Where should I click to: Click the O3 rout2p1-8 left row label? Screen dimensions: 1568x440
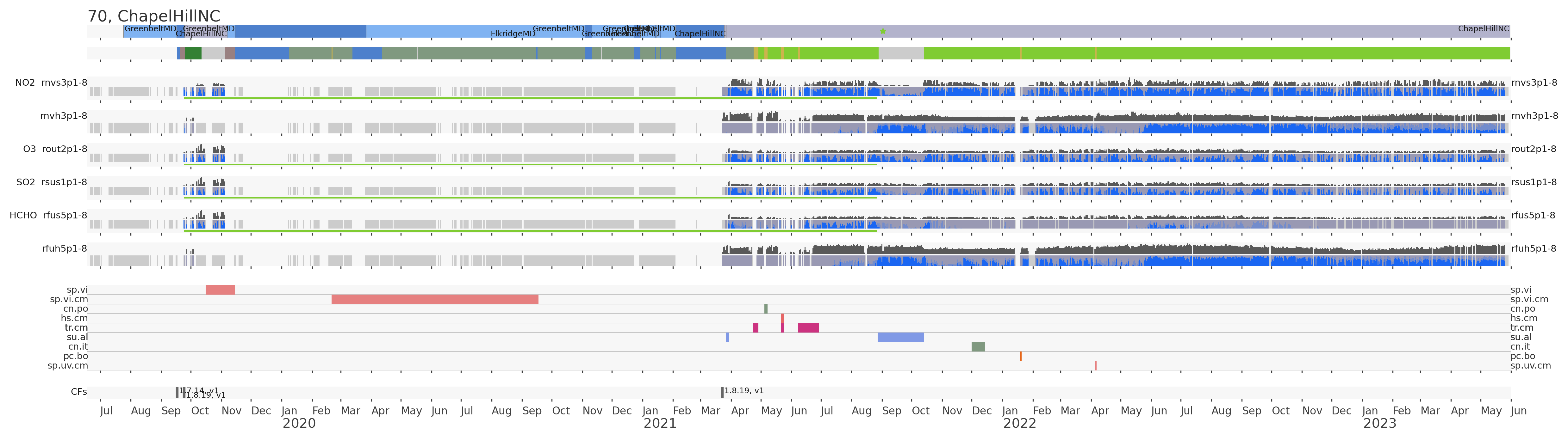[x=55, y=149]
